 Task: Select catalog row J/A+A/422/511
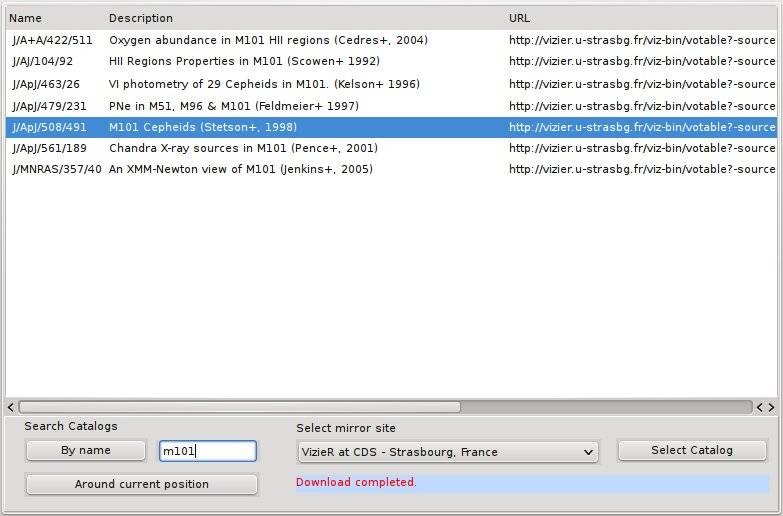[x=392, y=40]
